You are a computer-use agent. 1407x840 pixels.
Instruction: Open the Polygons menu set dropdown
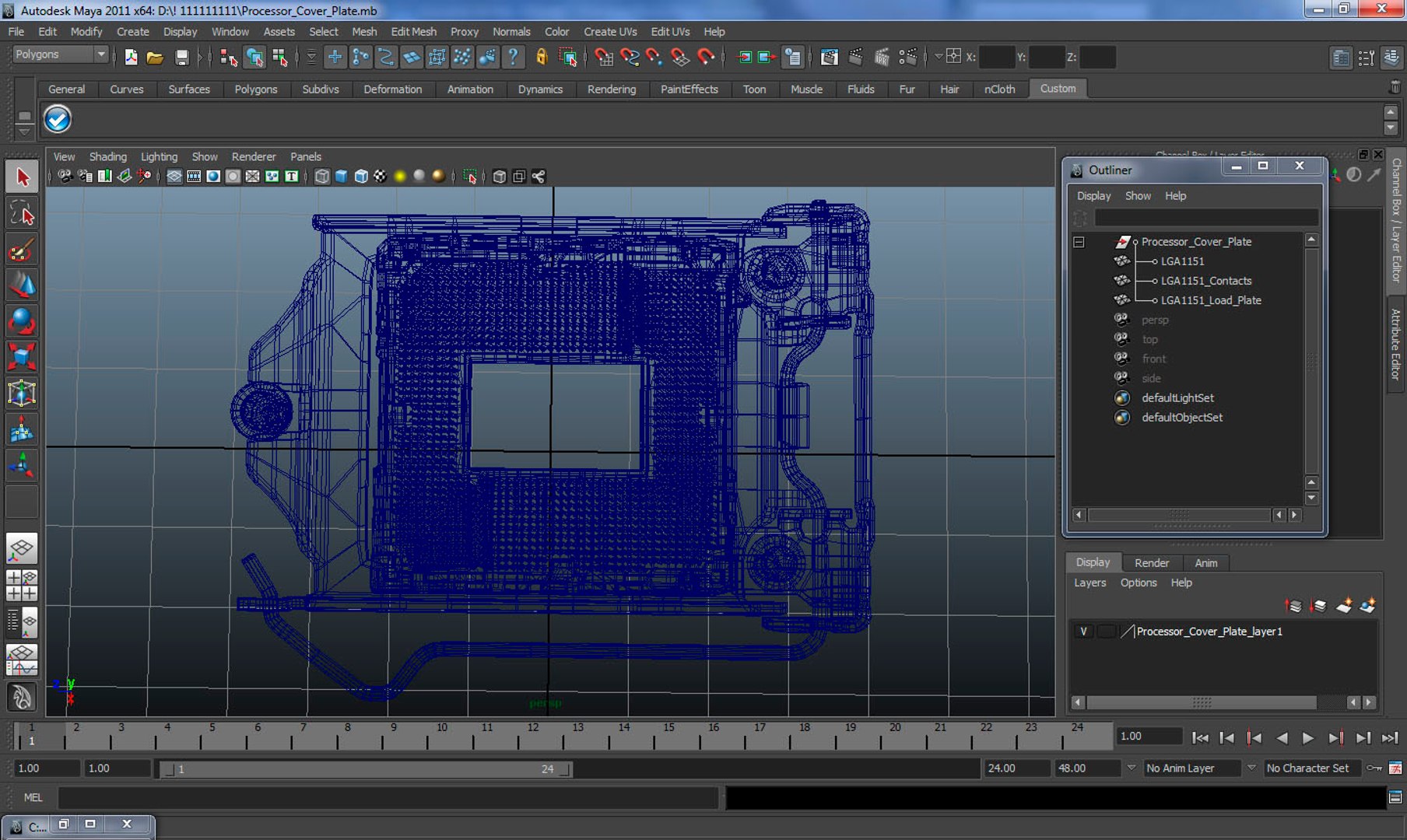[x=60, y=54]
